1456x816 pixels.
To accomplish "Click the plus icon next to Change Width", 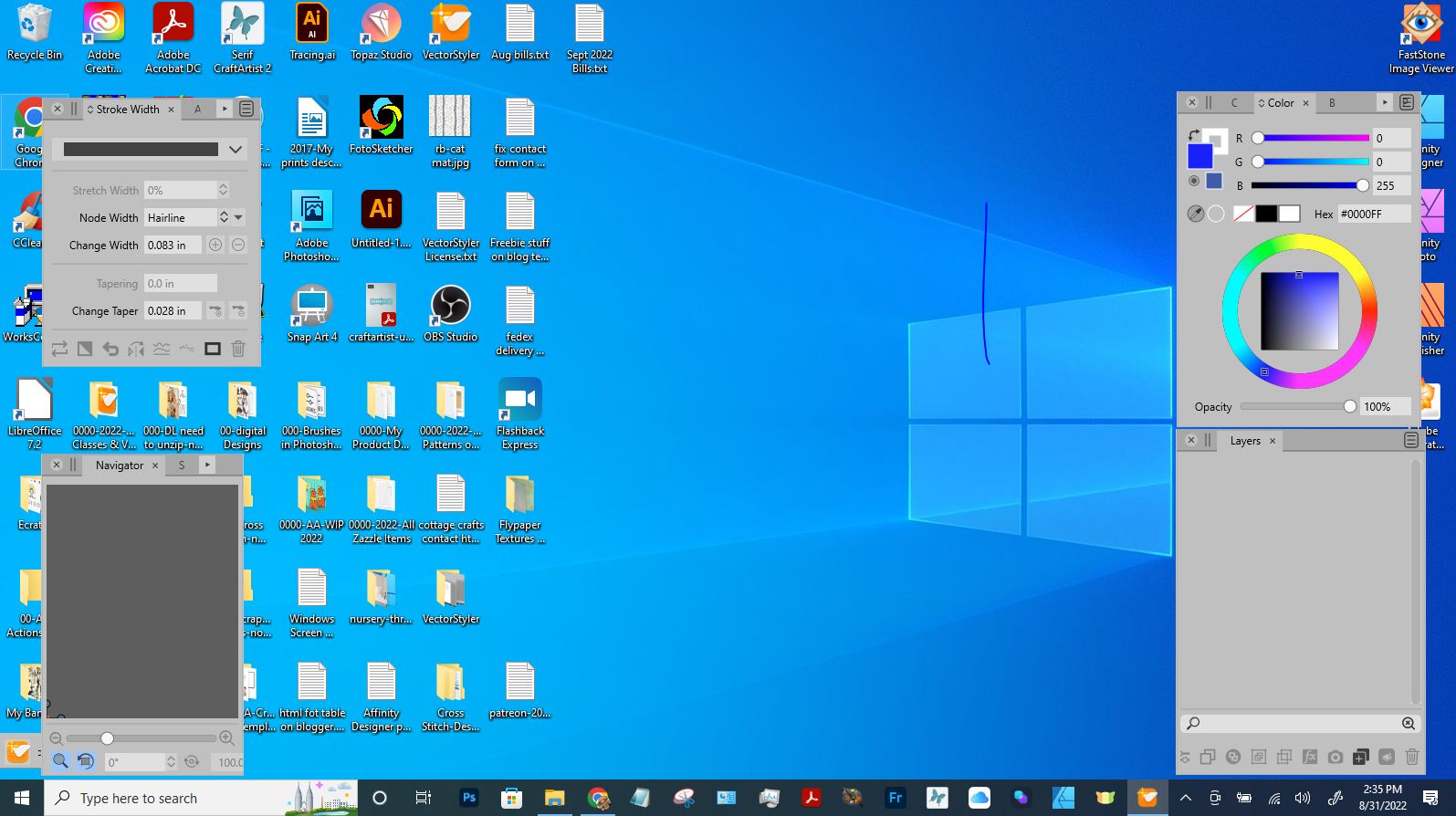I will click(215, 245).
